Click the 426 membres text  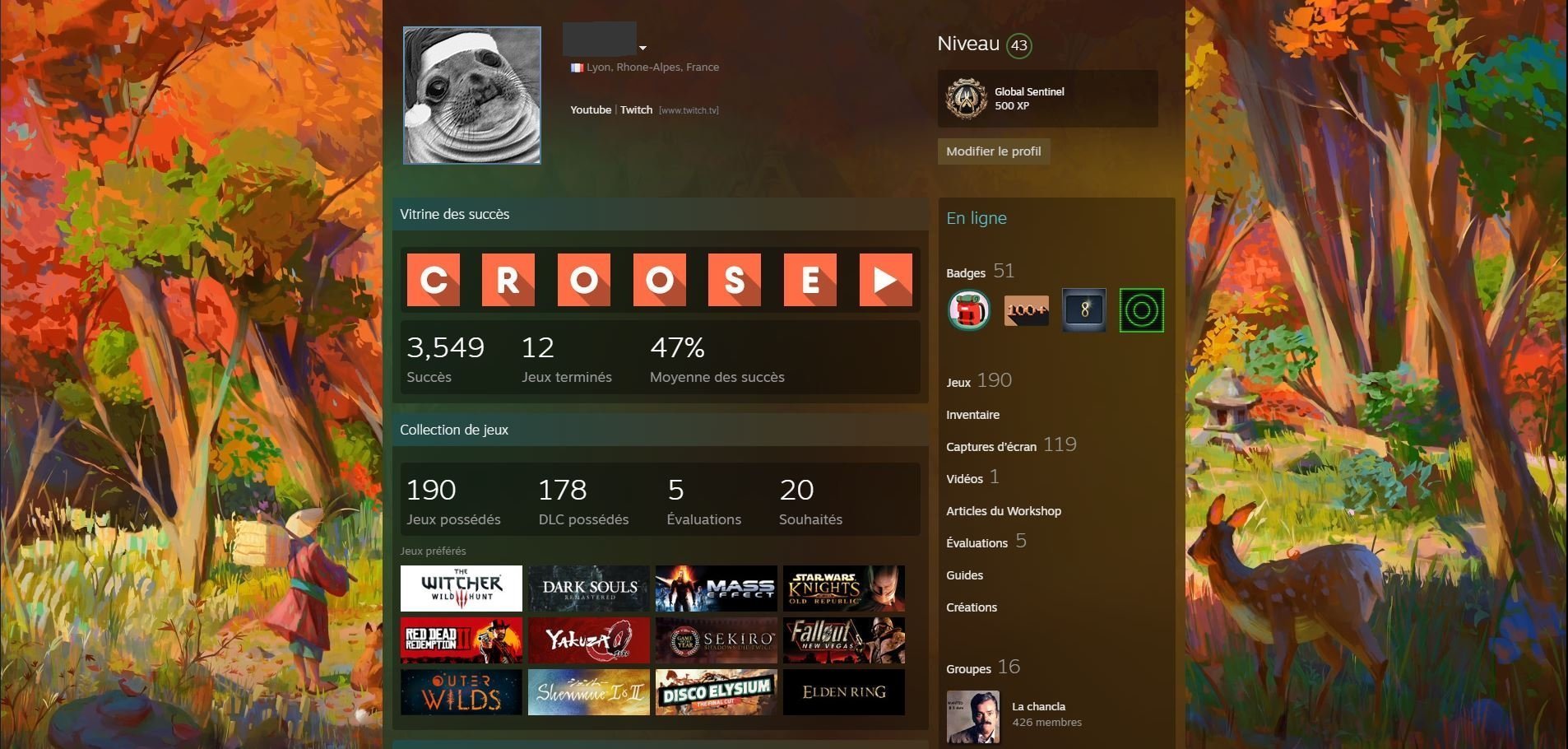coord(1046,723)
